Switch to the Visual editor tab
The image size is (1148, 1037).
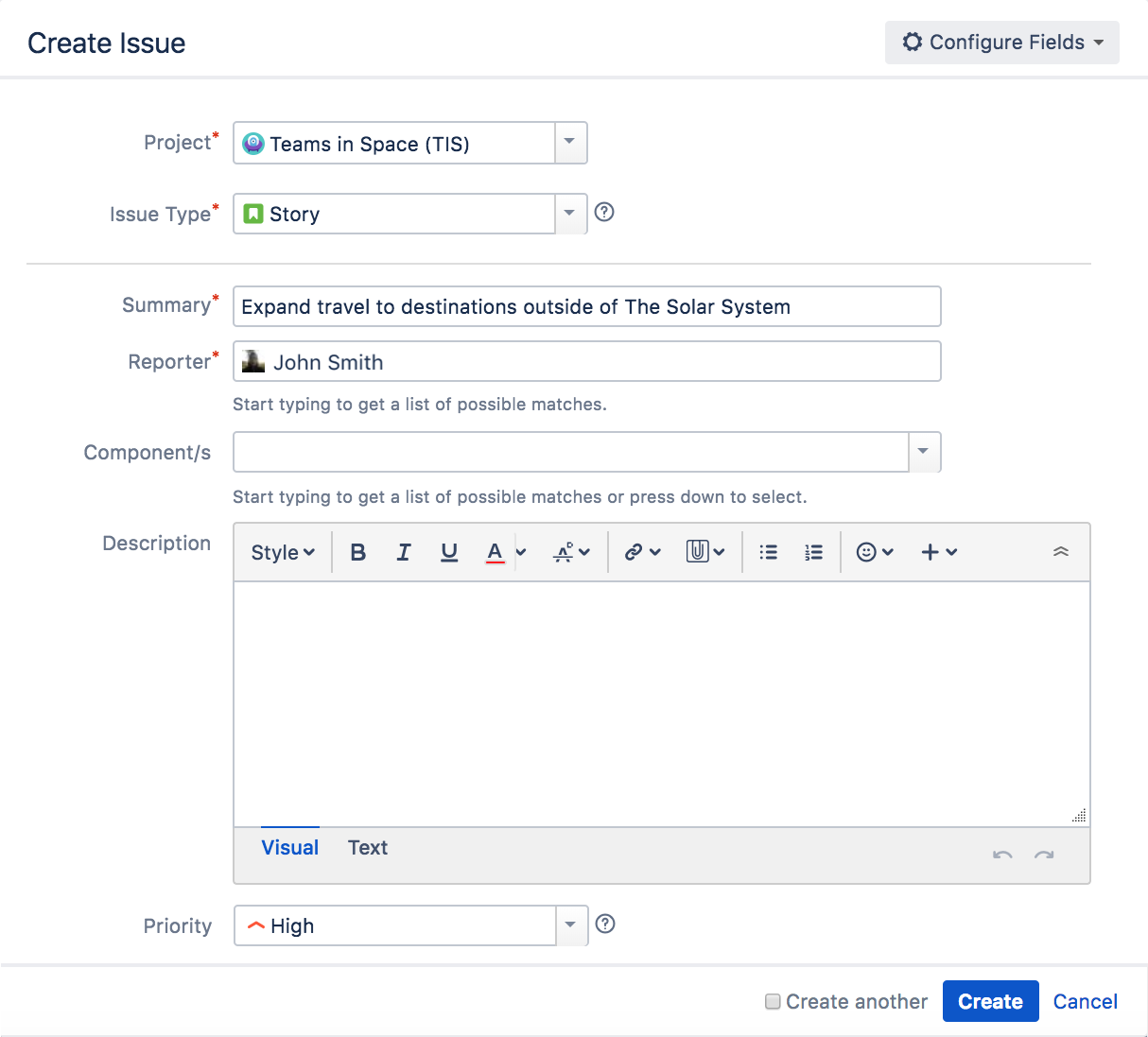(289, 847)
